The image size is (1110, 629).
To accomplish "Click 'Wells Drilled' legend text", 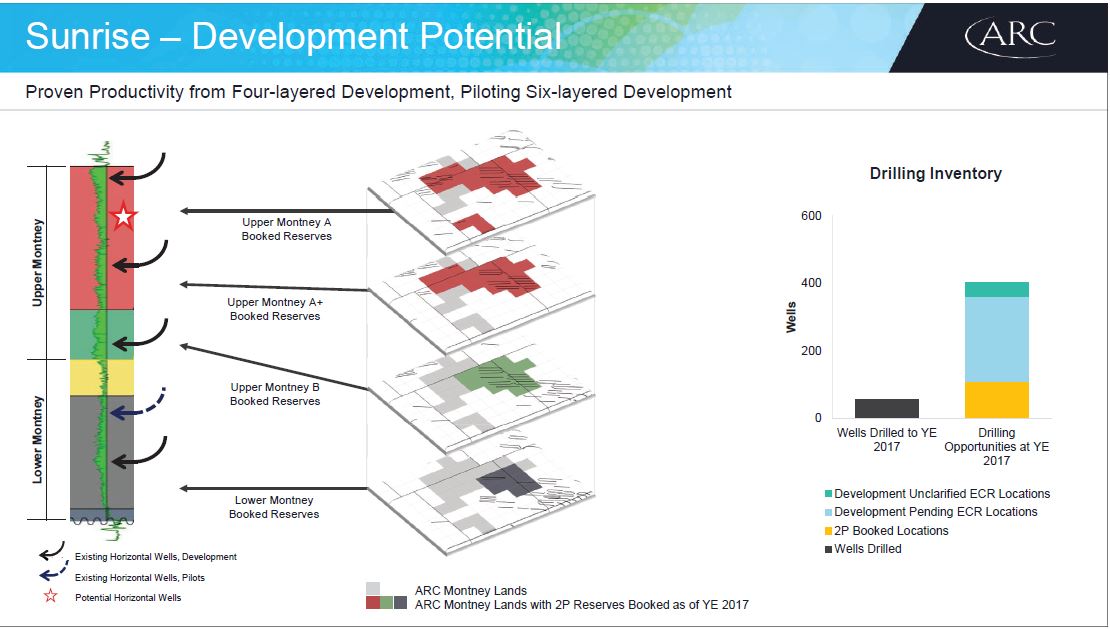I will tap(867, 549).
